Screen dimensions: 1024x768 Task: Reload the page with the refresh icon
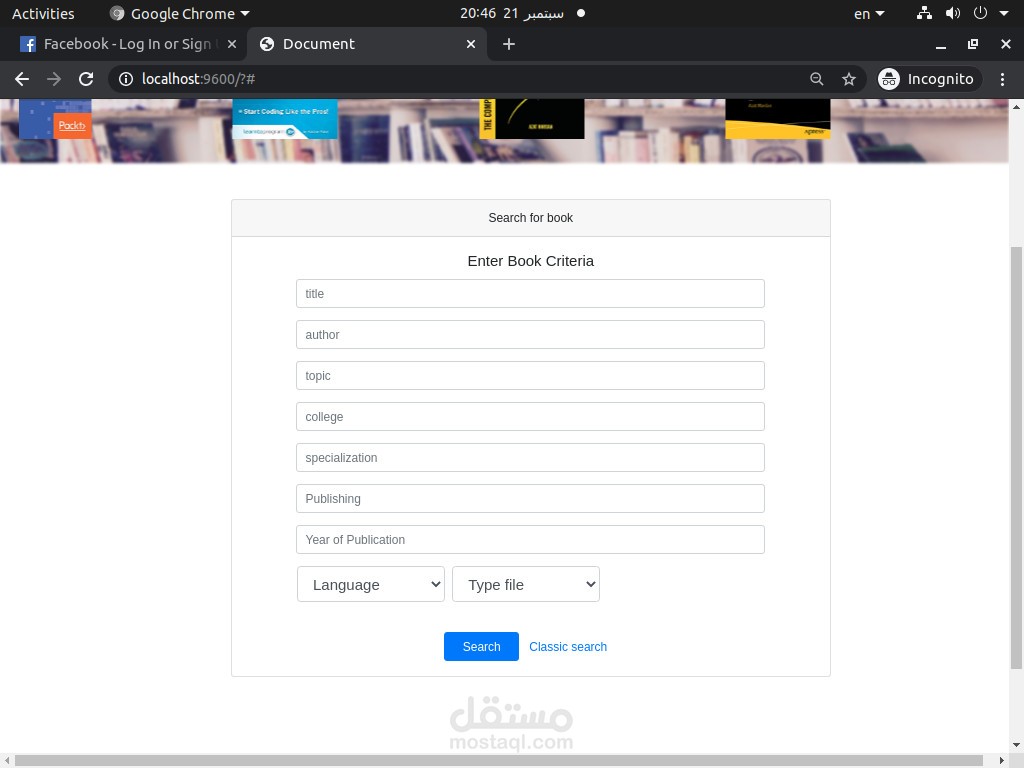[x=86, y=79]
